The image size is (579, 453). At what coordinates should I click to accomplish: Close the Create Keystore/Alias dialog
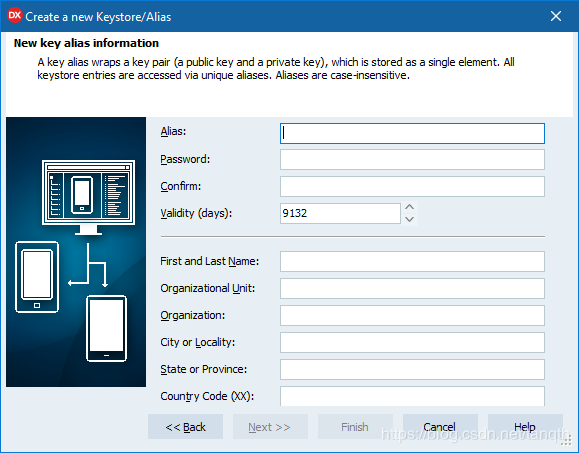pyautogui.click(x=556, y=16)
